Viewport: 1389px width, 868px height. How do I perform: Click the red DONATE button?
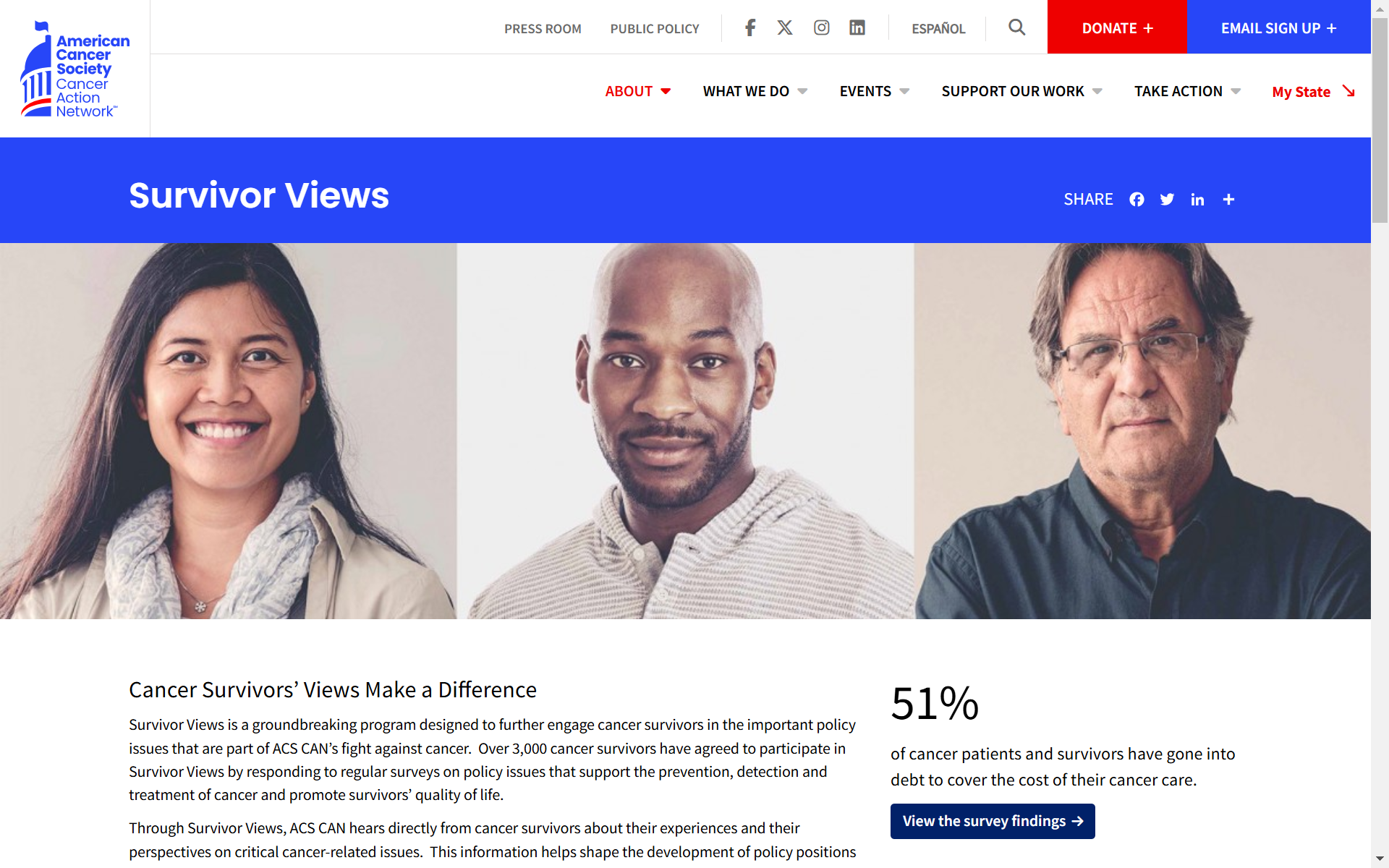tap(1117, 27)
